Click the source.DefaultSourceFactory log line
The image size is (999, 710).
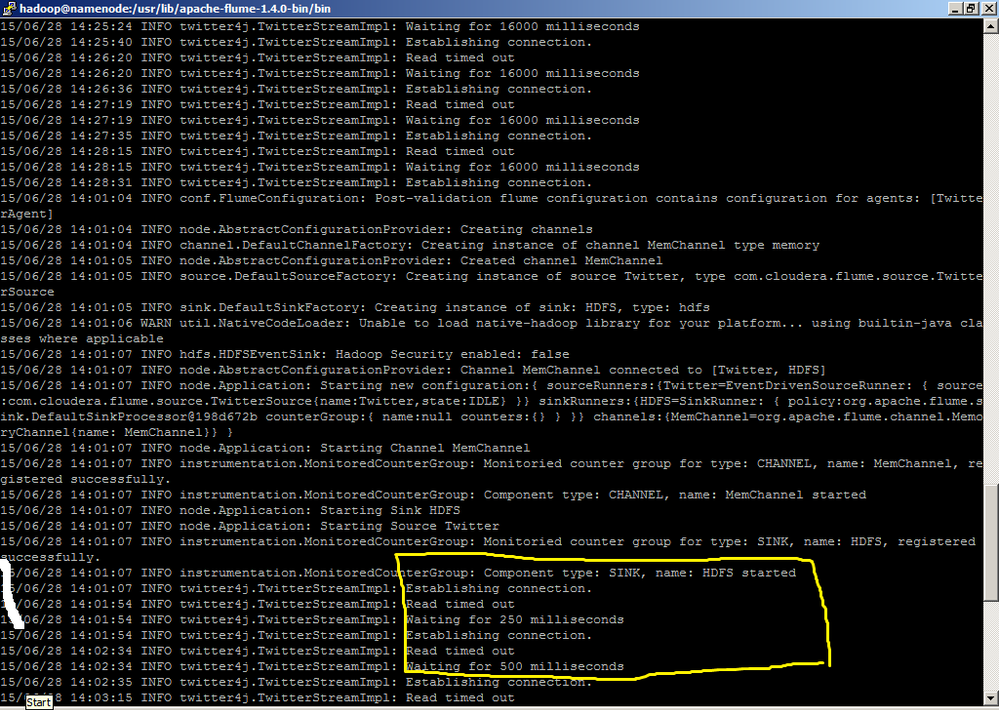[x=491, y=284]
